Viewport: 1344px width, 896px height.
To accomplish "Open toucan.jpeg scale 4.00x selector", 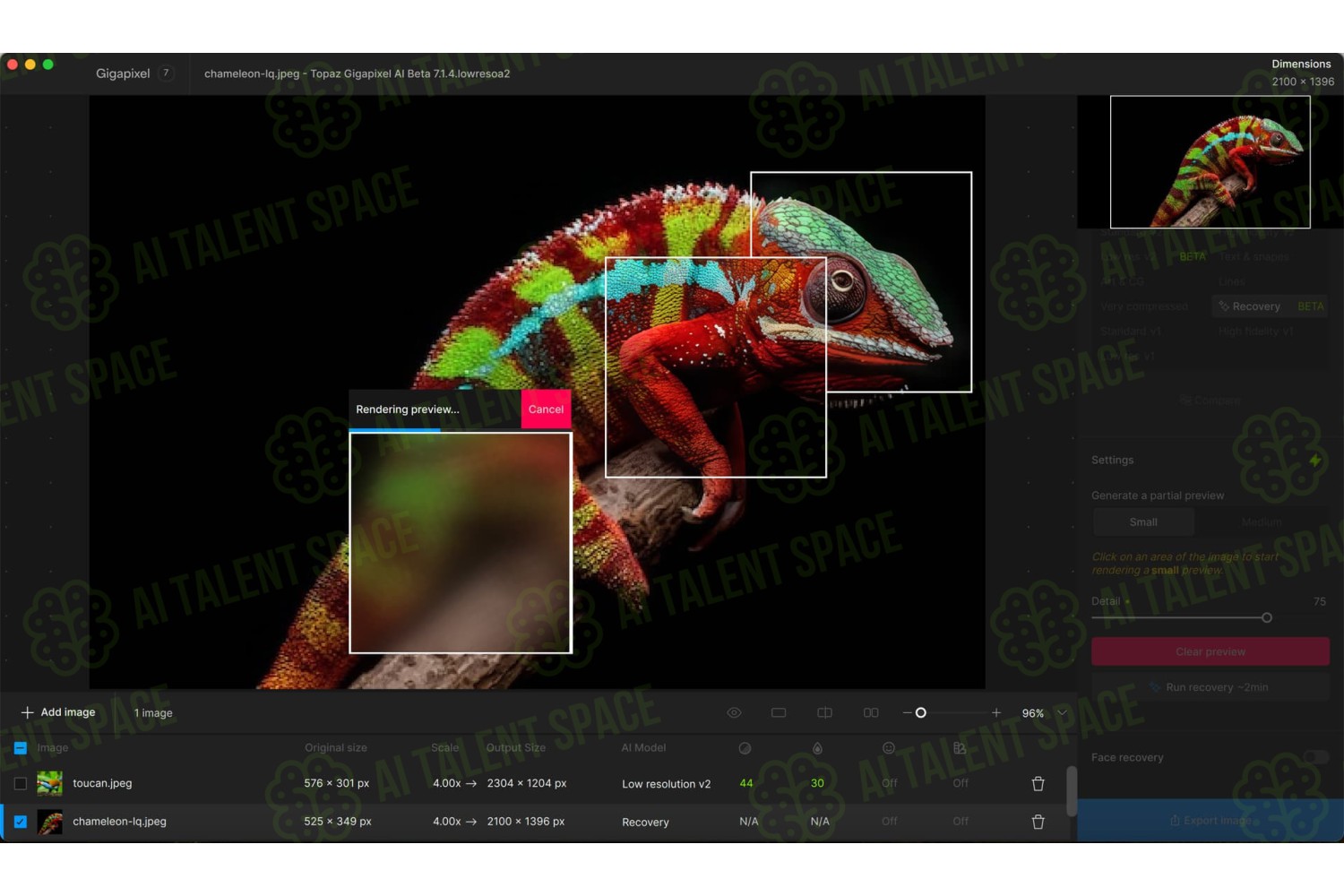I will (453, 783).
